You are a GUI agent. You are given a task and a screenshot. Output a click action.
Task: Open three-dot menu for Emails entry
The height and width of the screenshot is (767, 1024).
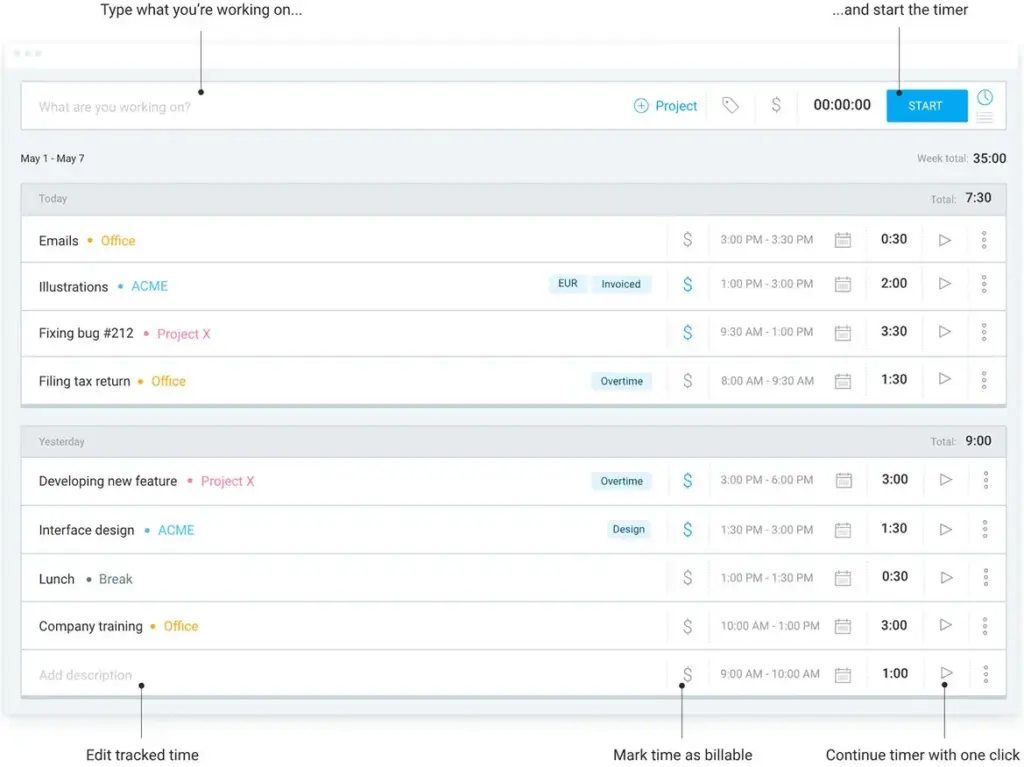point(984,240)
